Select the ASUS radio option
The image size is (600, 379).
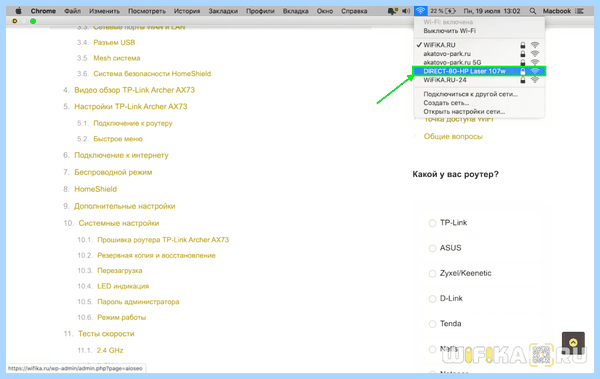432,248
